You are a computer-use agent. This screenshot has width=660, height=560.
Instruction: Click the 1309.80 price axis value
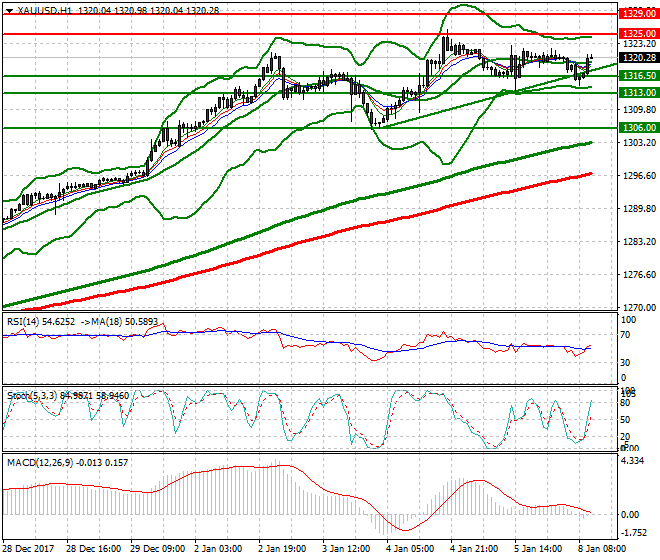coord(639,110)
